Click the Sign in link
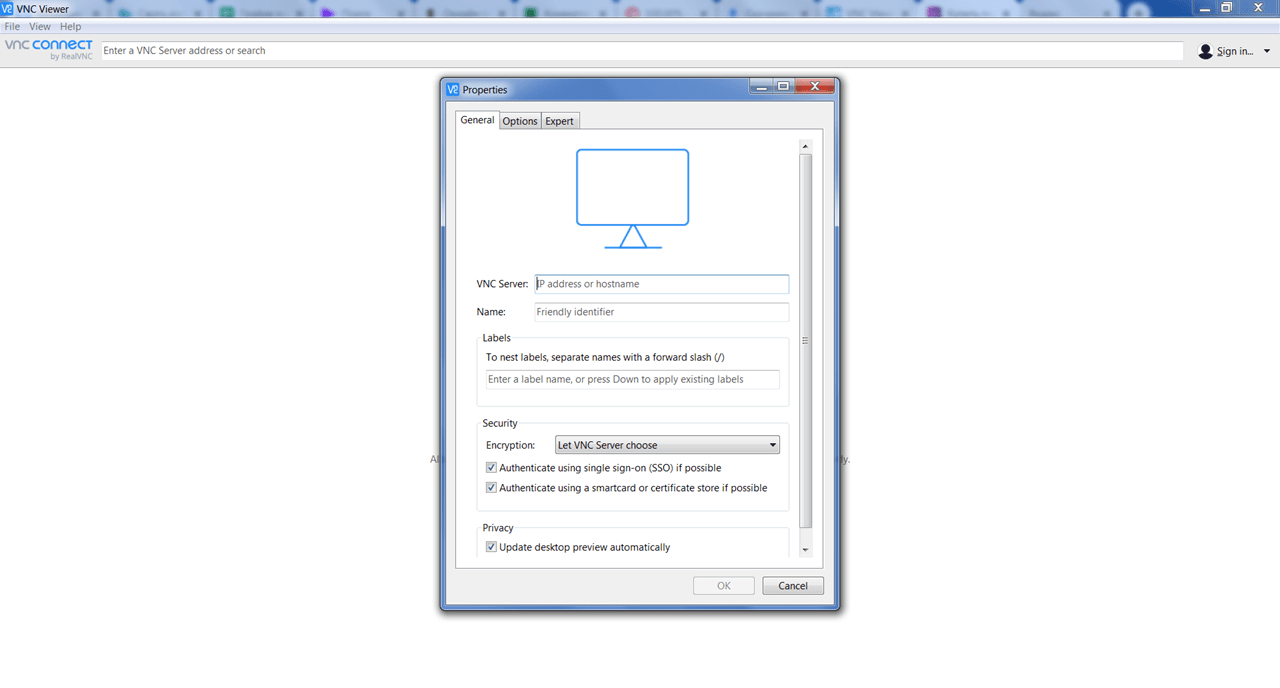Viewport: 1280px width, 688px height. 1235,51
